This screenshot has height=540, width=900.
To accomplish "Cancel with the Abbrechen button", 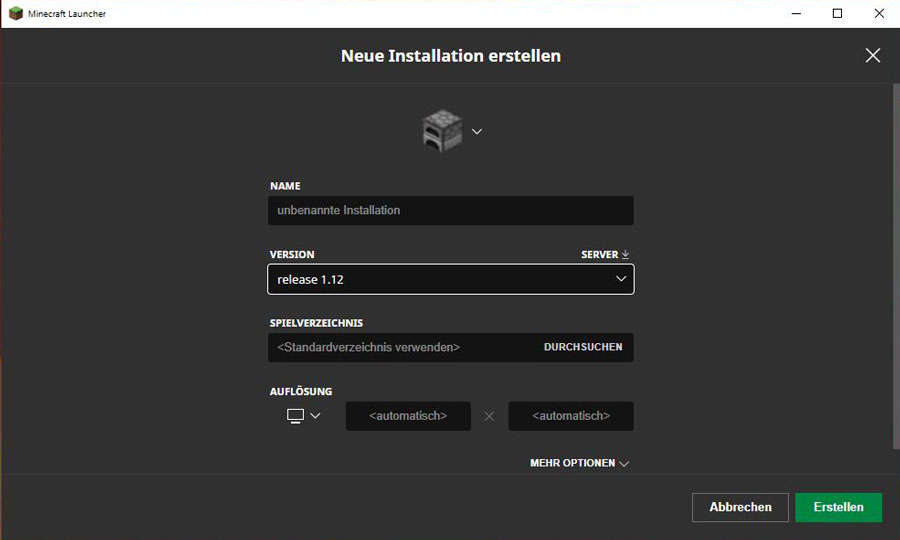I will coord(740,507).
